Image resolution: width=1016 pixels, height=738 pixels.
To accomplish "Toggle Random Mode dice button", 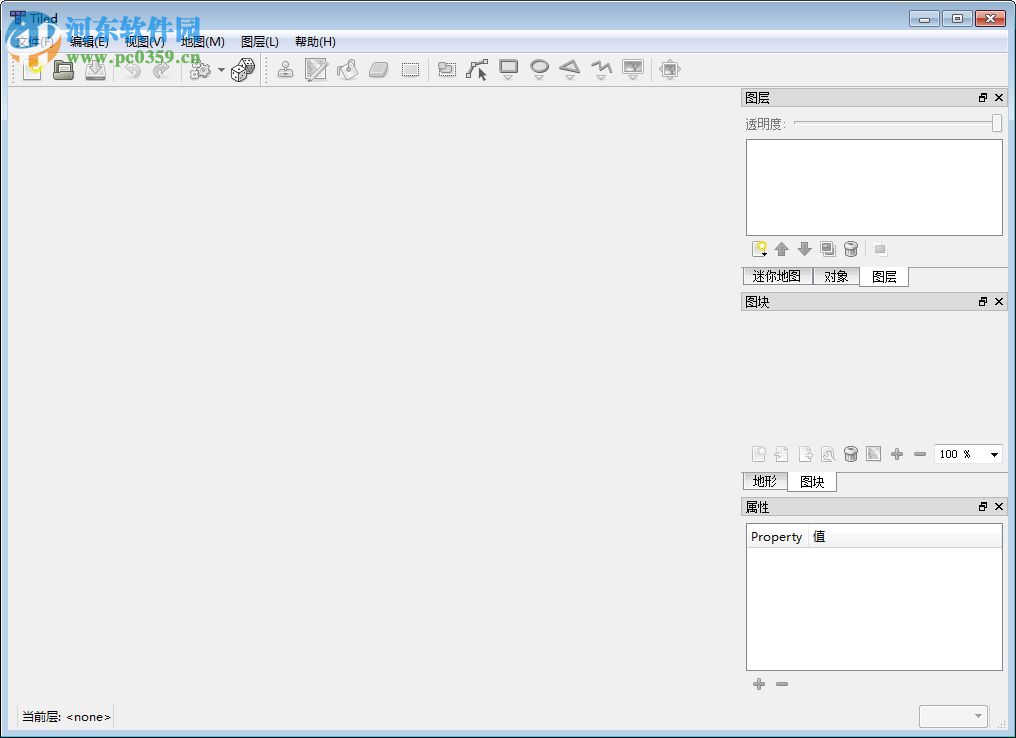I will tap(242, 70).
